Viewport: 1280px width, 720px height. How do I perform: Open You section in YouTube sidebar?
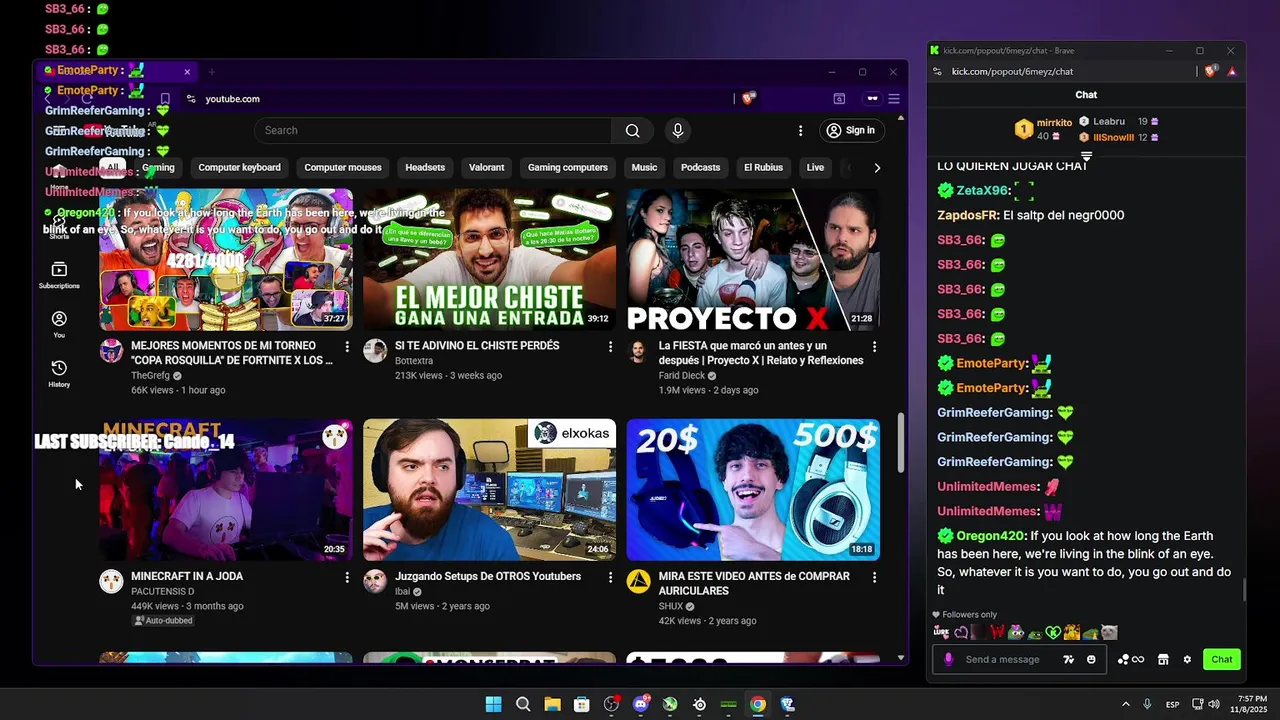click(59, 324)
